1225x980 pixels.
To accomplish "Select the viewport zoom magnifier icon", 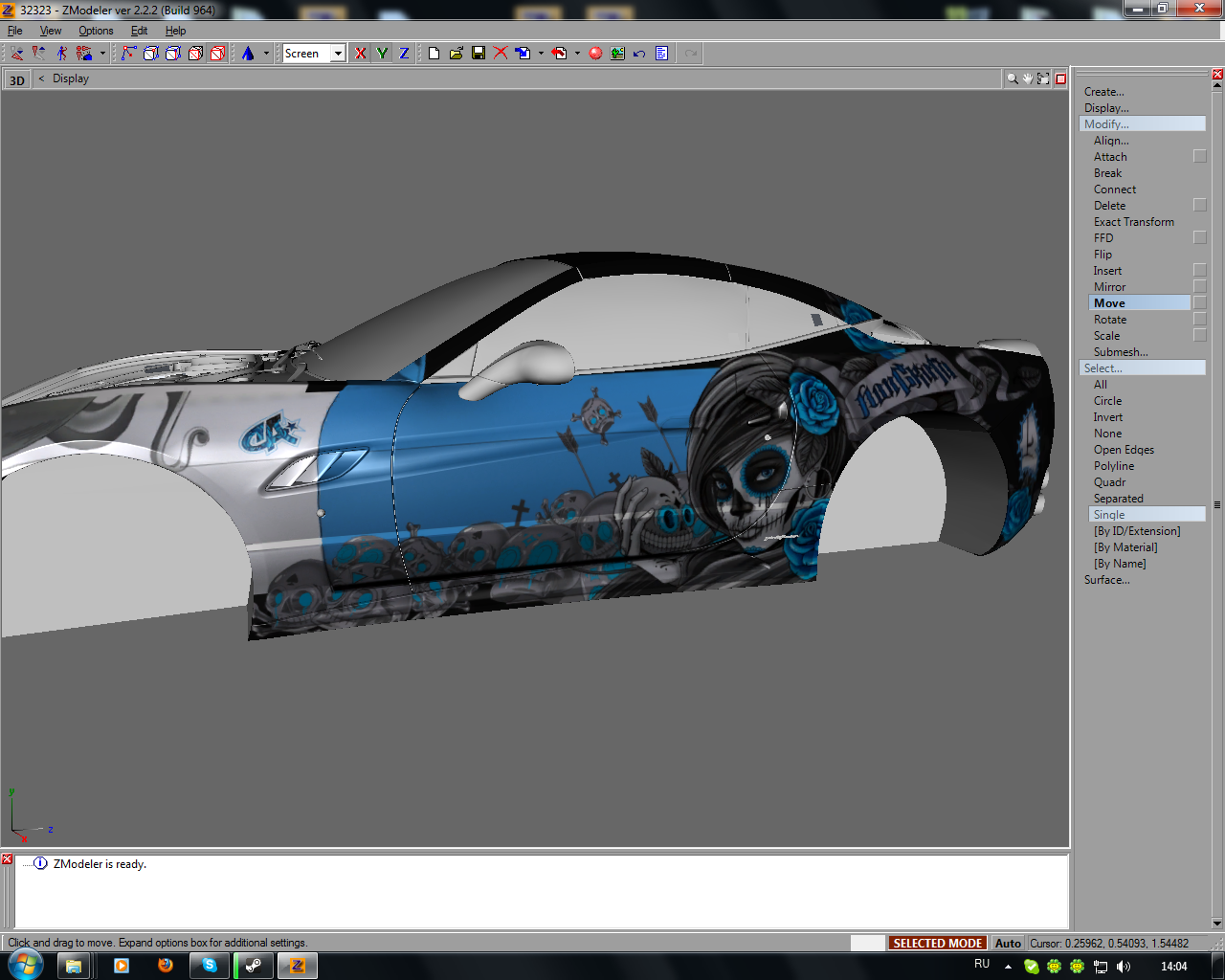I will click(1012, 78).
